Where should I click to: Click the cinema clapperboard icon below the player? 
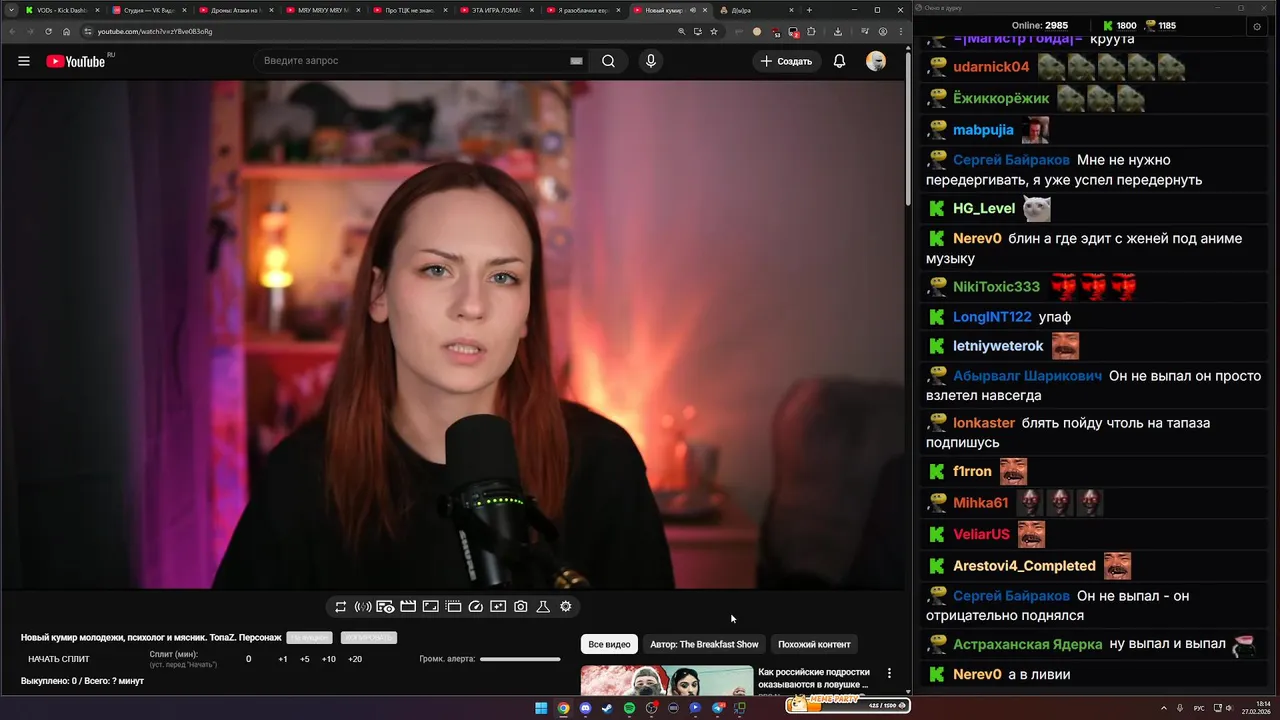coord(408,607)
